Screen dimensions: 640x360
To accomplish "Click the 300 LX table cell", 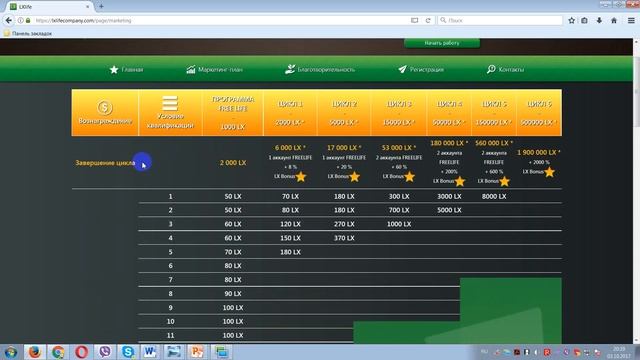I will [399, 196].
